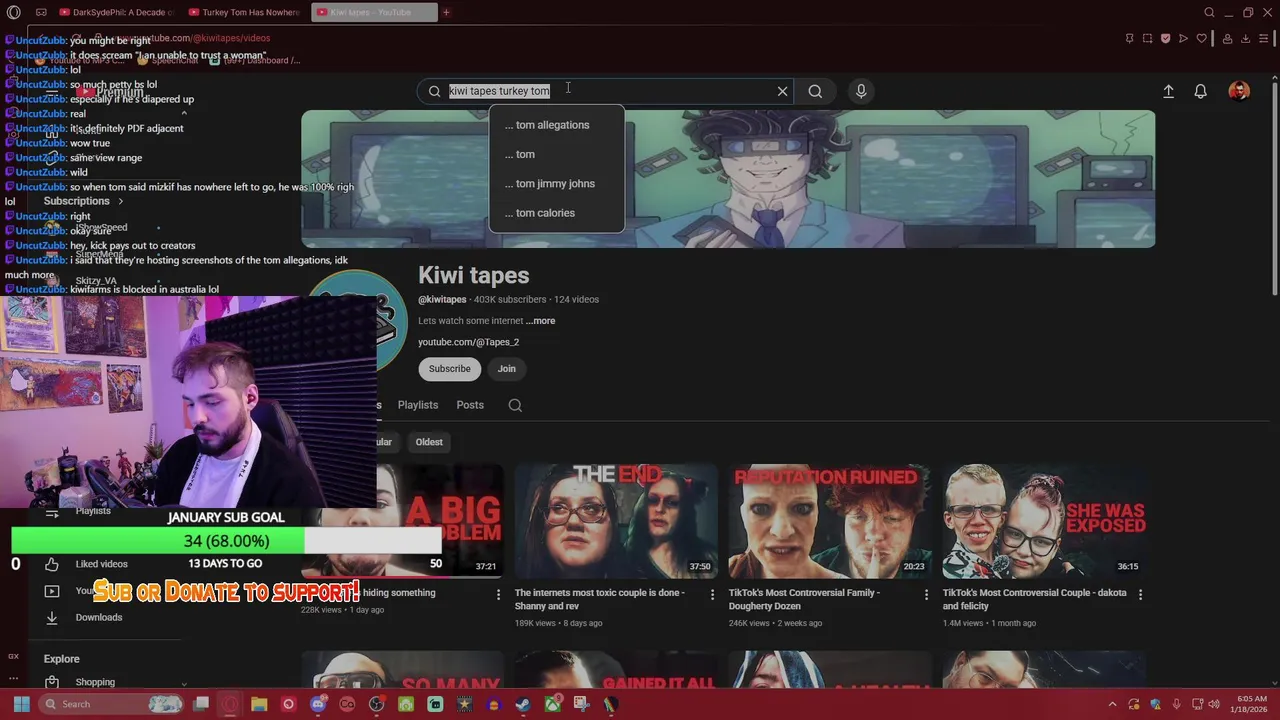Click the Opera icon in the taskbar
Screen dimensions: 1280x720
[229, 704]
